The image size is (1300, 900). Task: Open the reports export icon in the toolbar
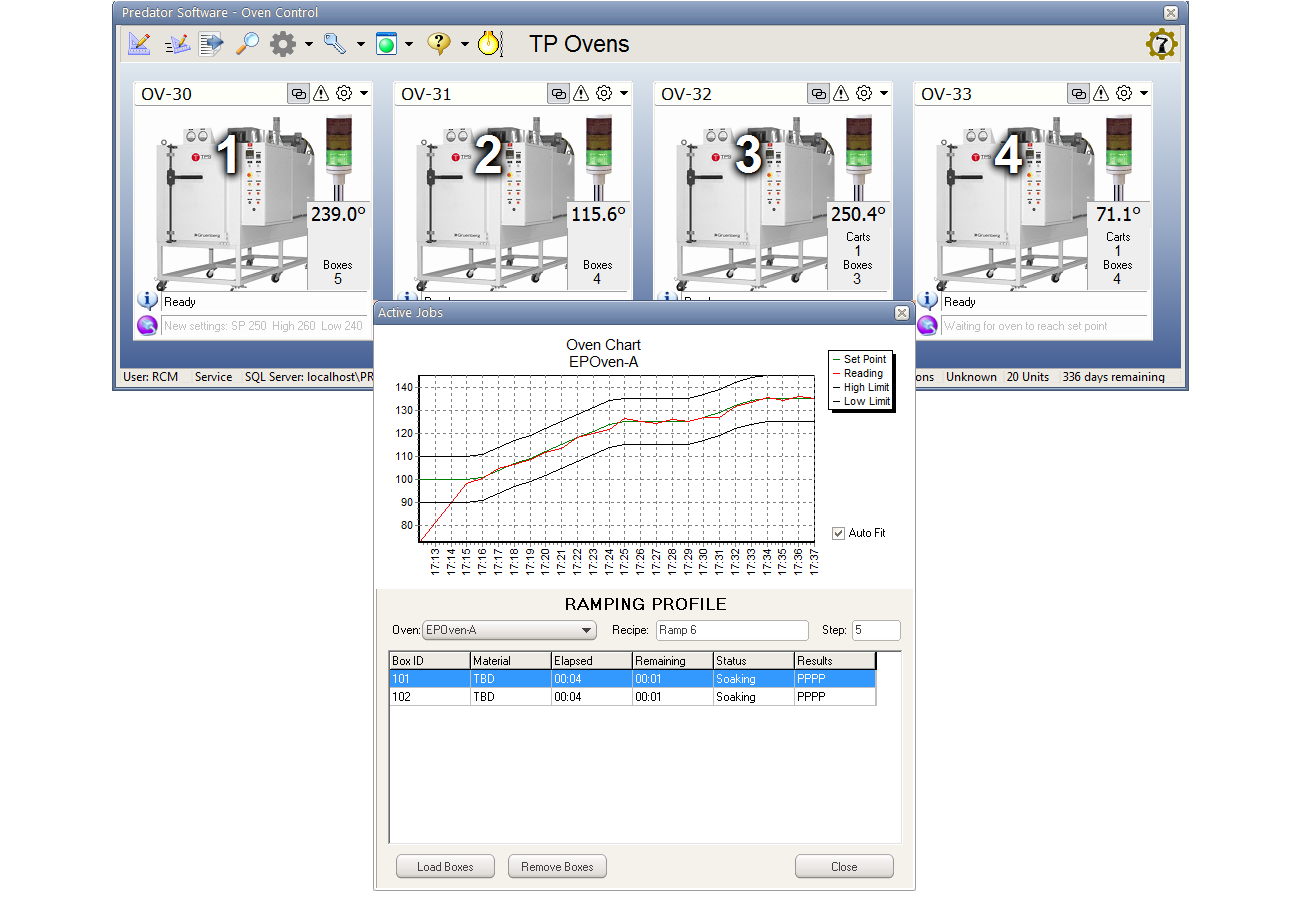point(211,44)
